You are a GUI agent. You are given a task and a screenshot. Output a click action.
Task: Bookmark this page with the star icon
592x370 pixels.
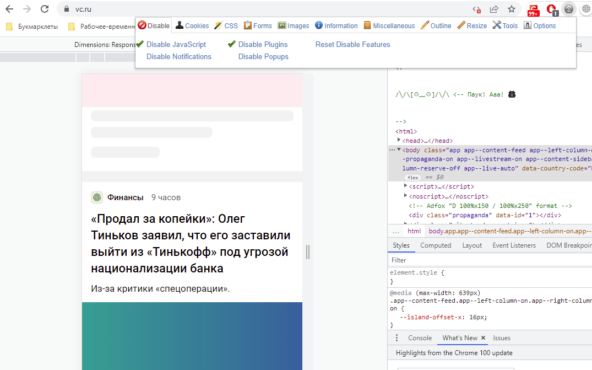pyautogui.click(x=511, y=9)
